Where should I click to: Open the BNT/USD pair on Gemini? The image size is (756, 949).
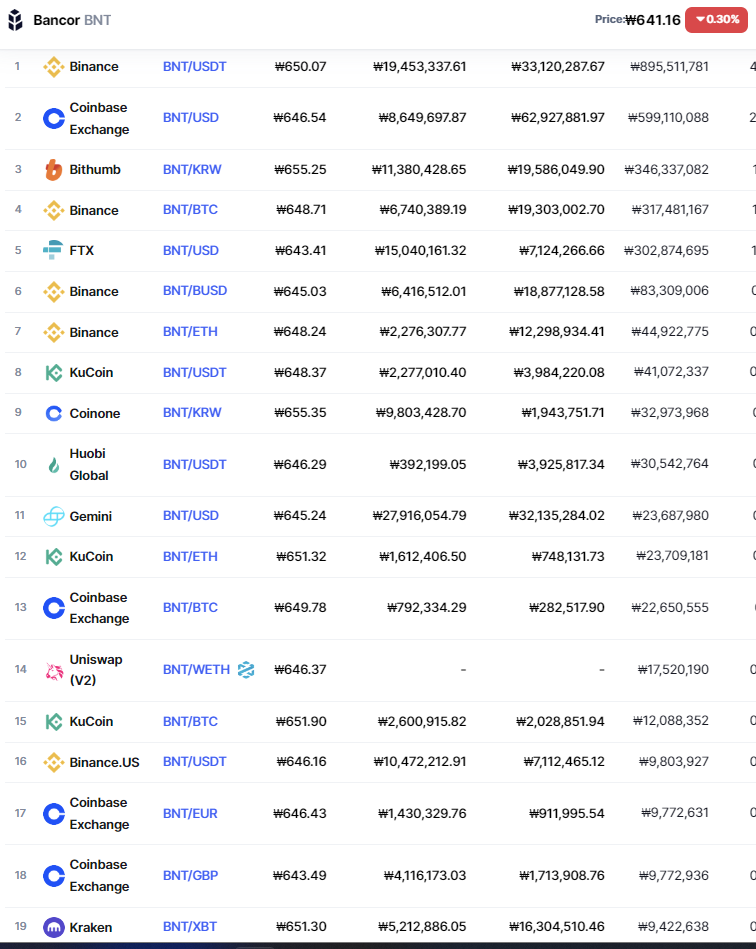pos(191,515)
